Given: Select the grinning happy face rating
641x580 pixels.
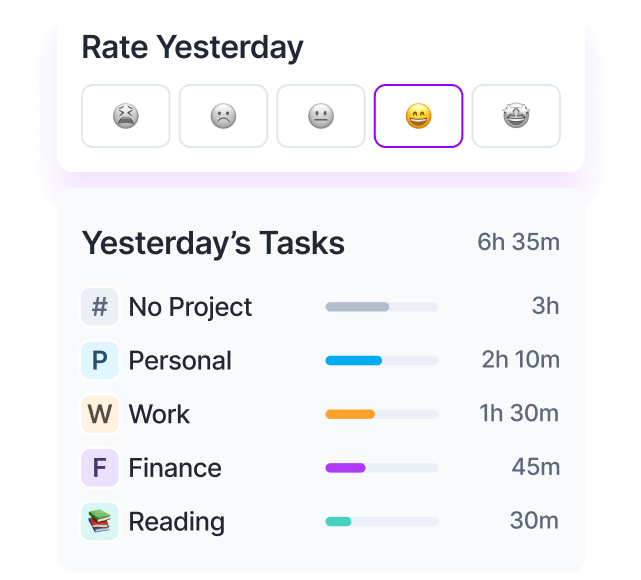Looking at the screenshot, I should click(418, 116).
